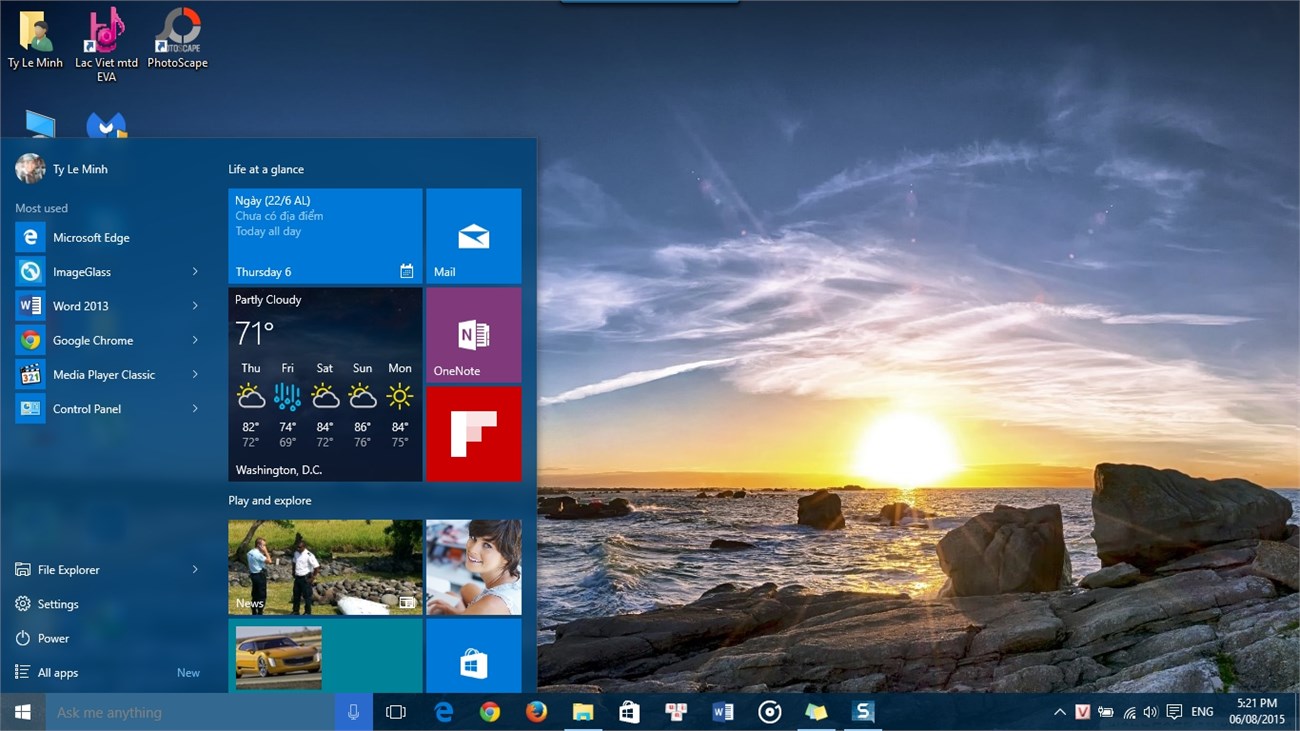Image resolution: width=1300 pixels, height=731 pixels.
Task: Open File Explorer from the taskbar
Action: (x=583, y=712)
